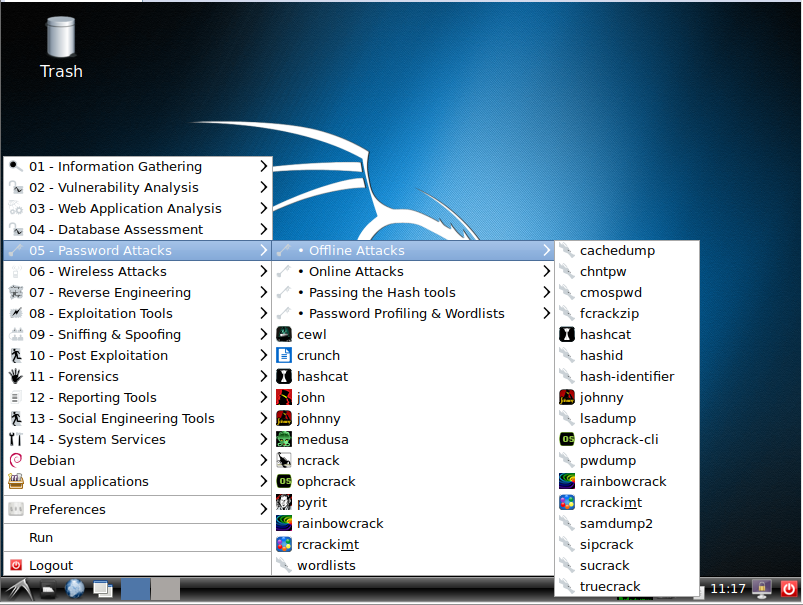
Task: Open the file manager taskbar icon
Action: click(48, 590)
